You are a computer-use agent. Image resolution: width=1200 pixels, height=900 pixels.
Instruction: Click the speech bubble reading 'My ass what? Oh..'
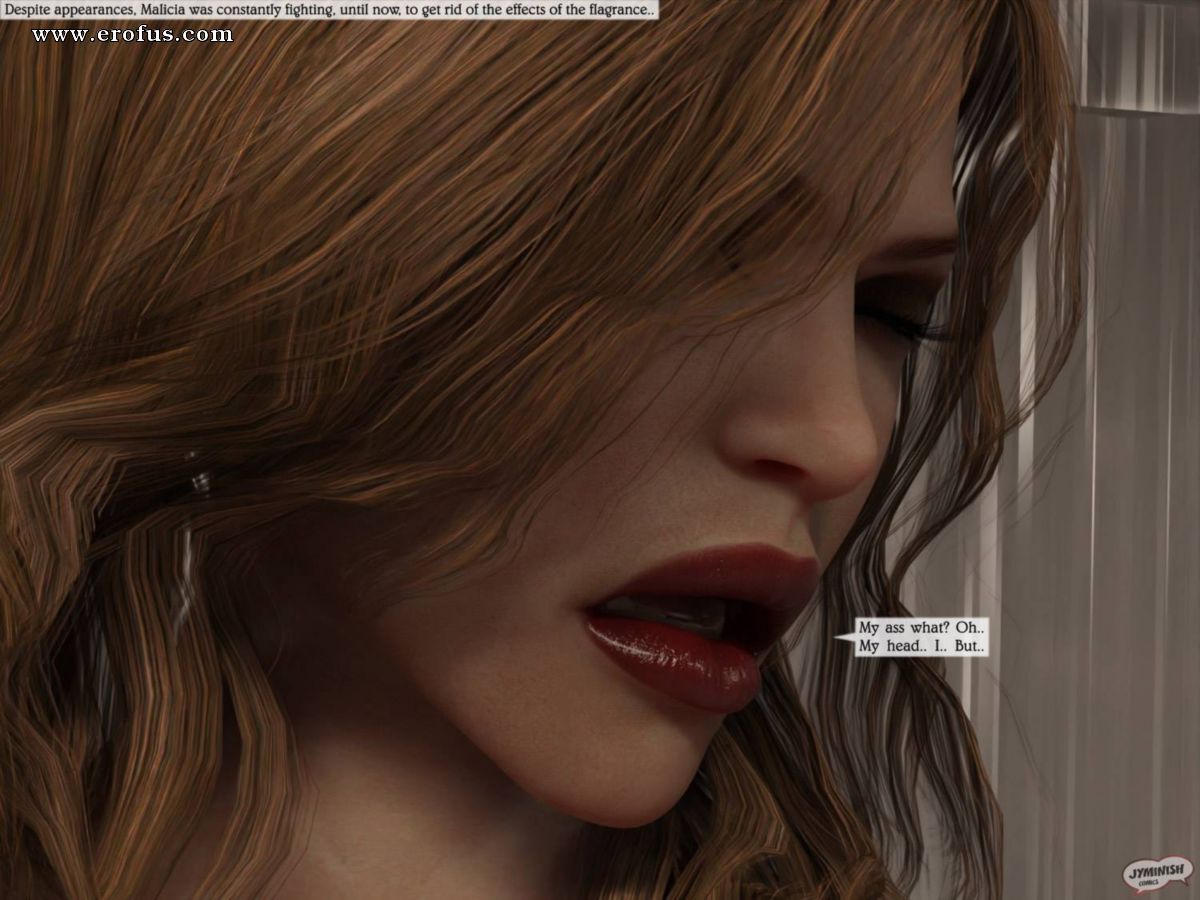click(922, 637)
